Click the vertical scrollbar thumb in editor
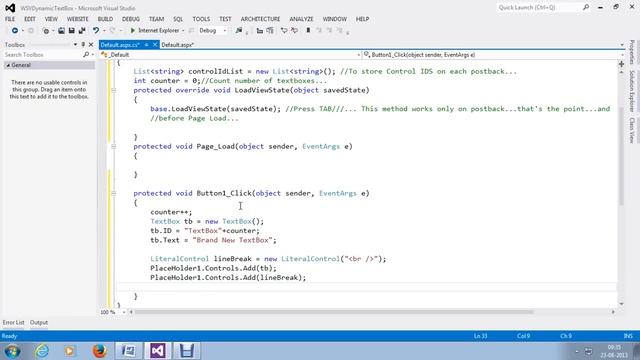The image size is (640, 360). pos(621,155)
